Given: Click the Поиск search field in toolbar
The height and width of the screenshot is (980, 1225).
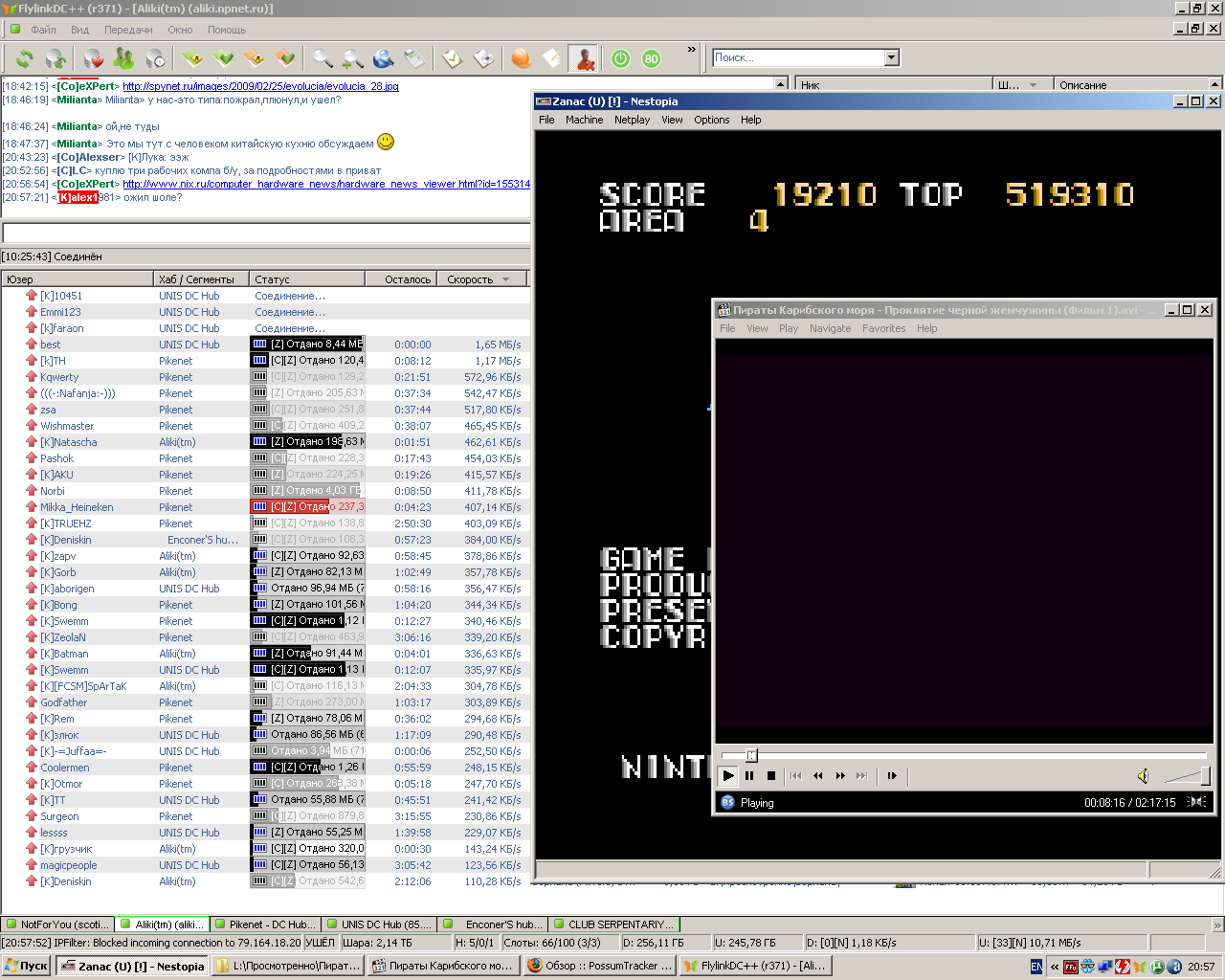Looking at the screenshot, I should coord(798,57).
